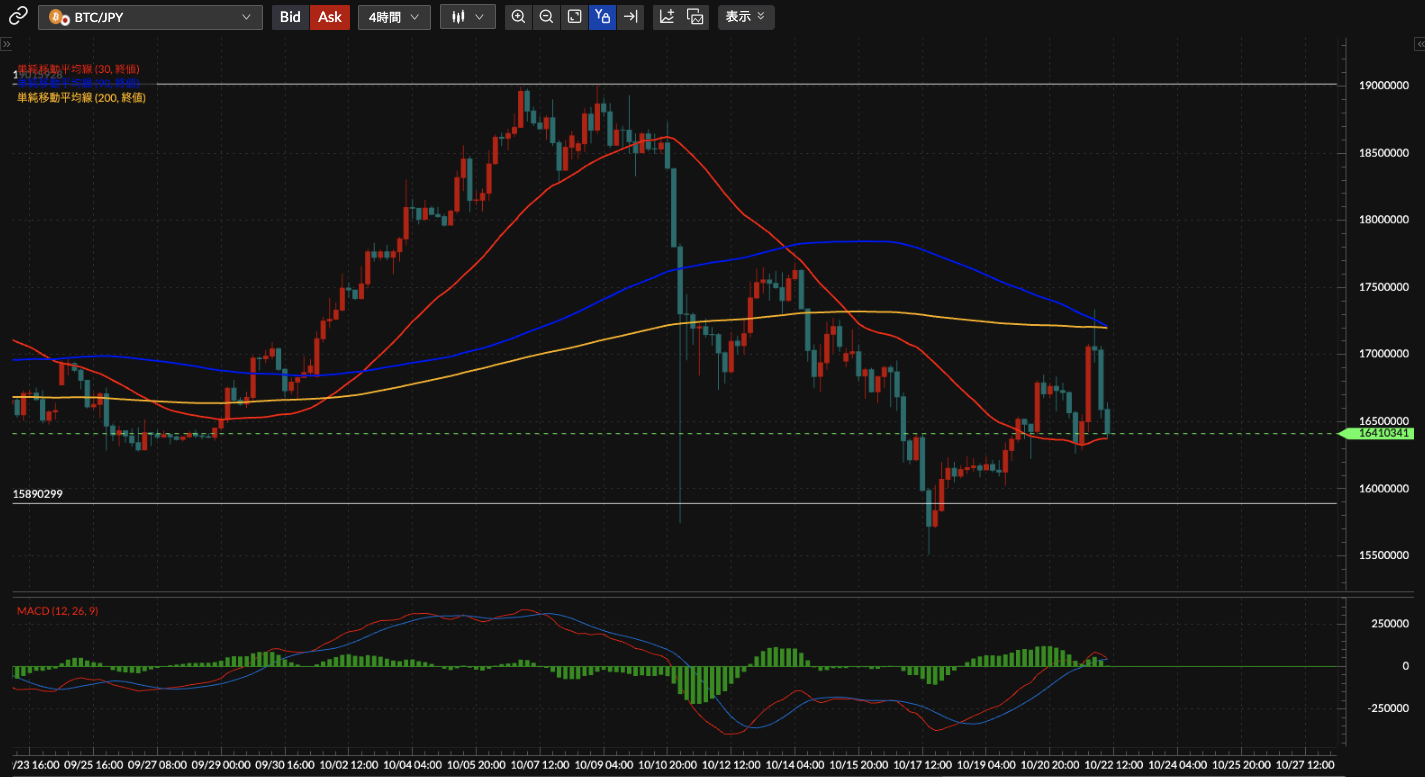This screenshot has height=777, width=1425.
Task: Jump to the latest candle
Action: [630, 17]
